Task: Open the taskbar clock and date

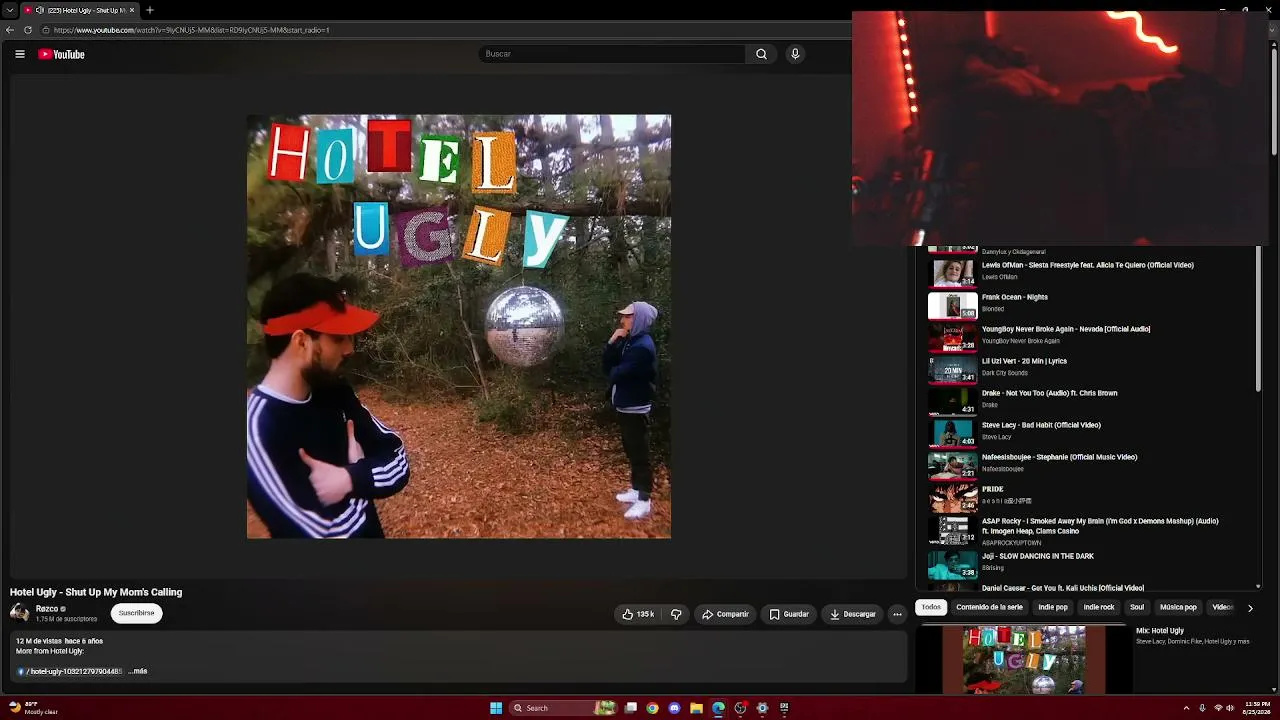Action: (x=1256, y=708)
